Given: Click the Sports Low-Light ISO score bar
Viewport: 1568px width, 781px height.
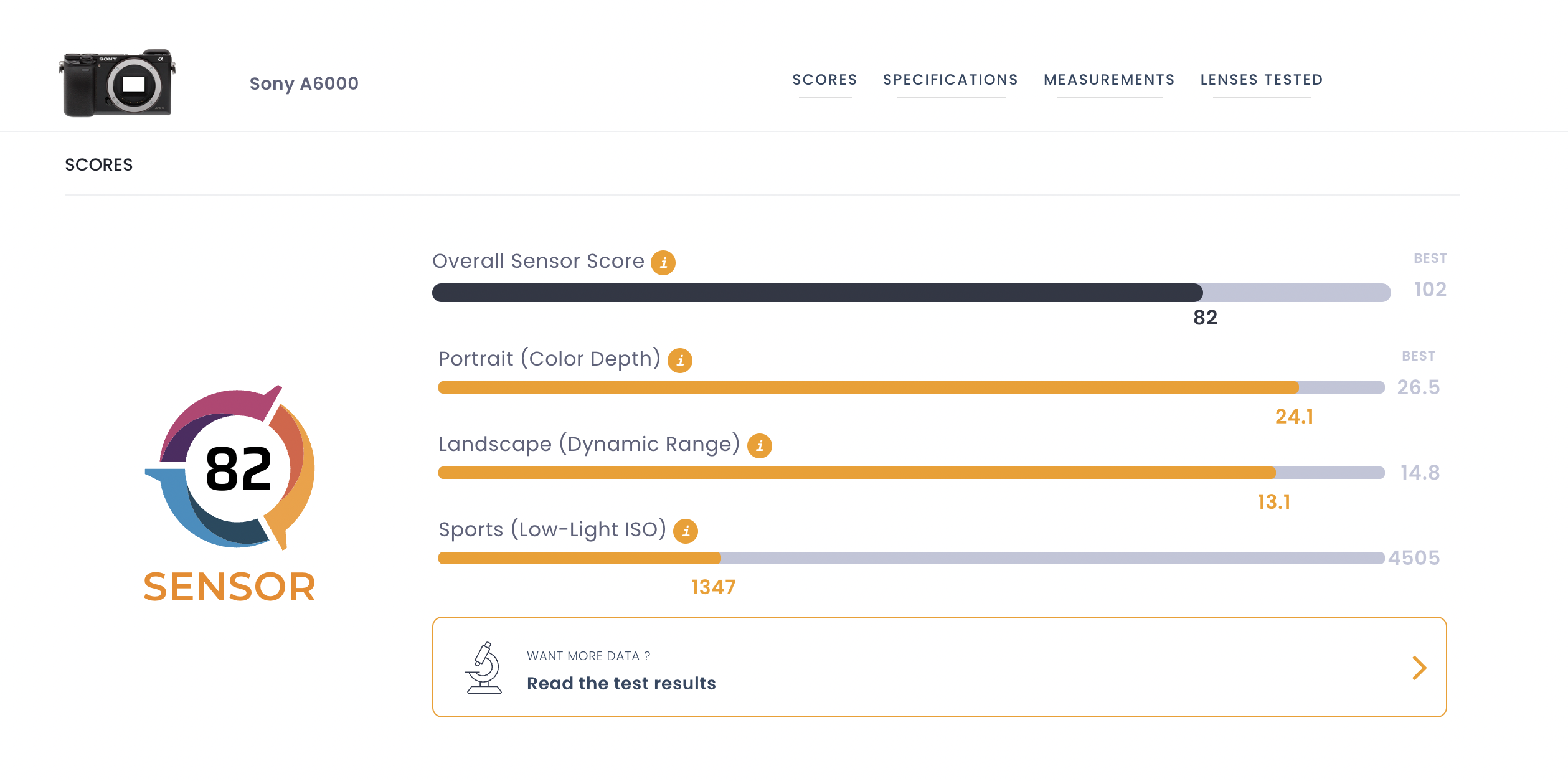Looking at the screenshot, I should click(580, 558).
